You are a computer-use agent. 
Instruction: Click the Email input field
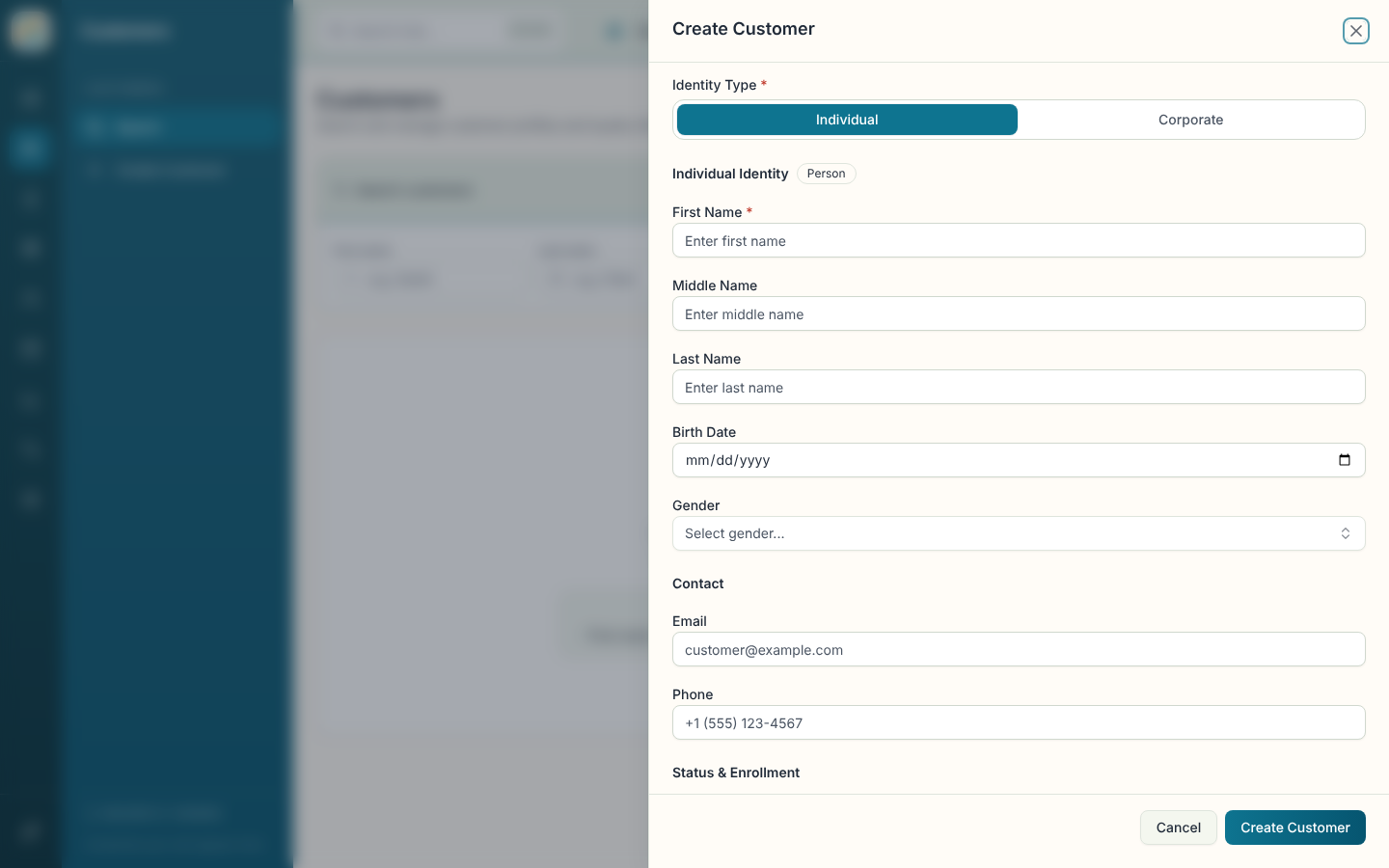(1019, 650)
